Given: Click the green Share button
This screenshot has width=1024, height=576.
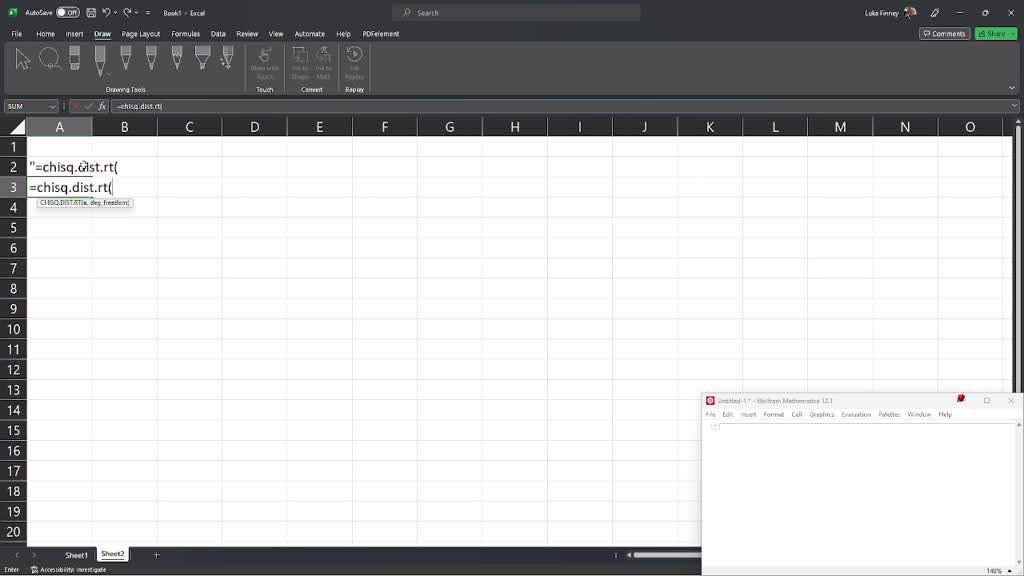Looking at the screenshot, I should 992,33.
